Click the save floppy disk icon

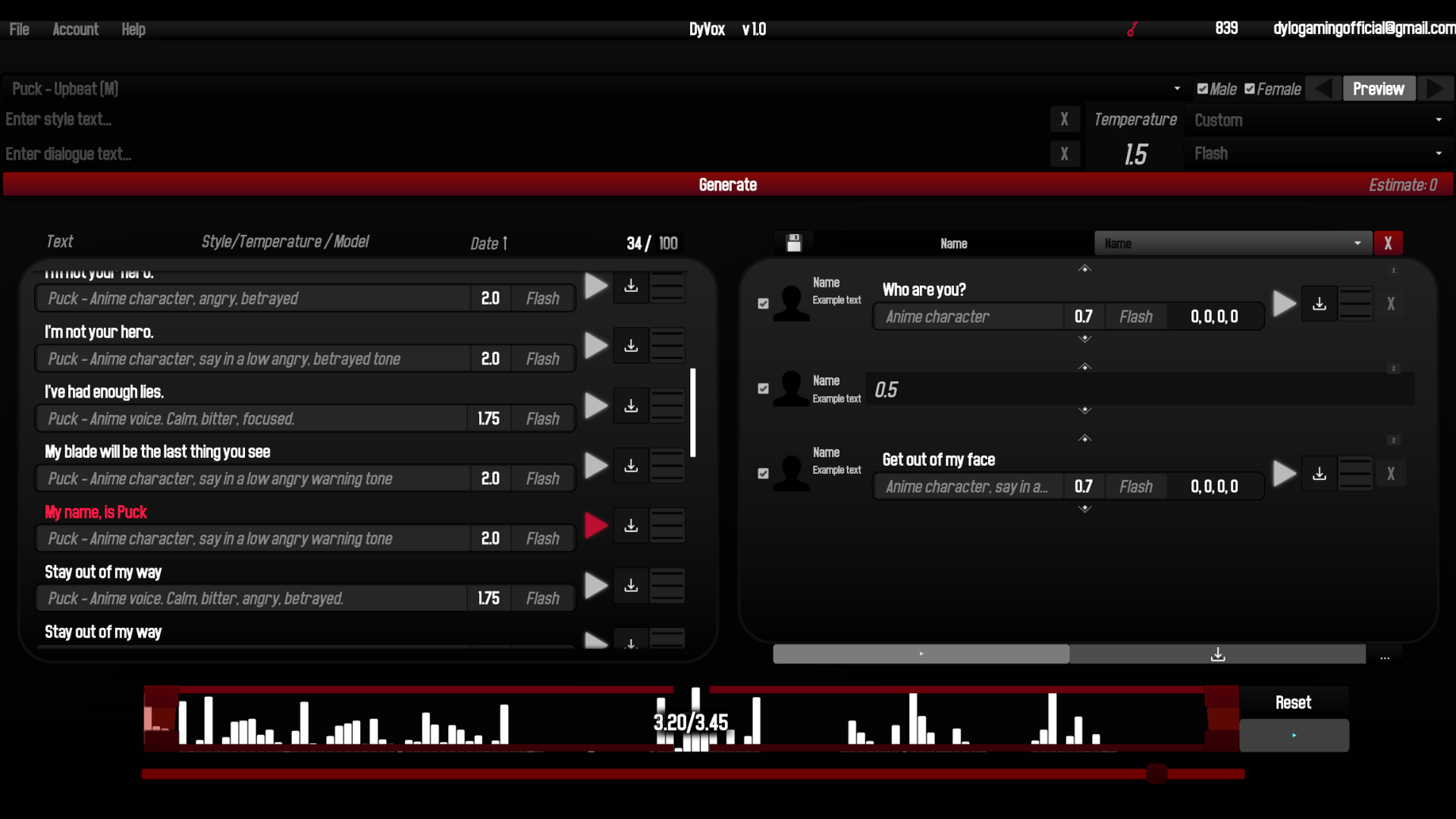pos(794,243)
